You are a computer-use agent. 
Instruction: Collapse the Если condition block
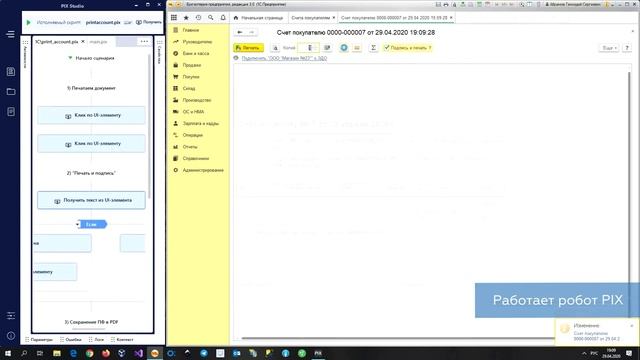tap(78, 224)
